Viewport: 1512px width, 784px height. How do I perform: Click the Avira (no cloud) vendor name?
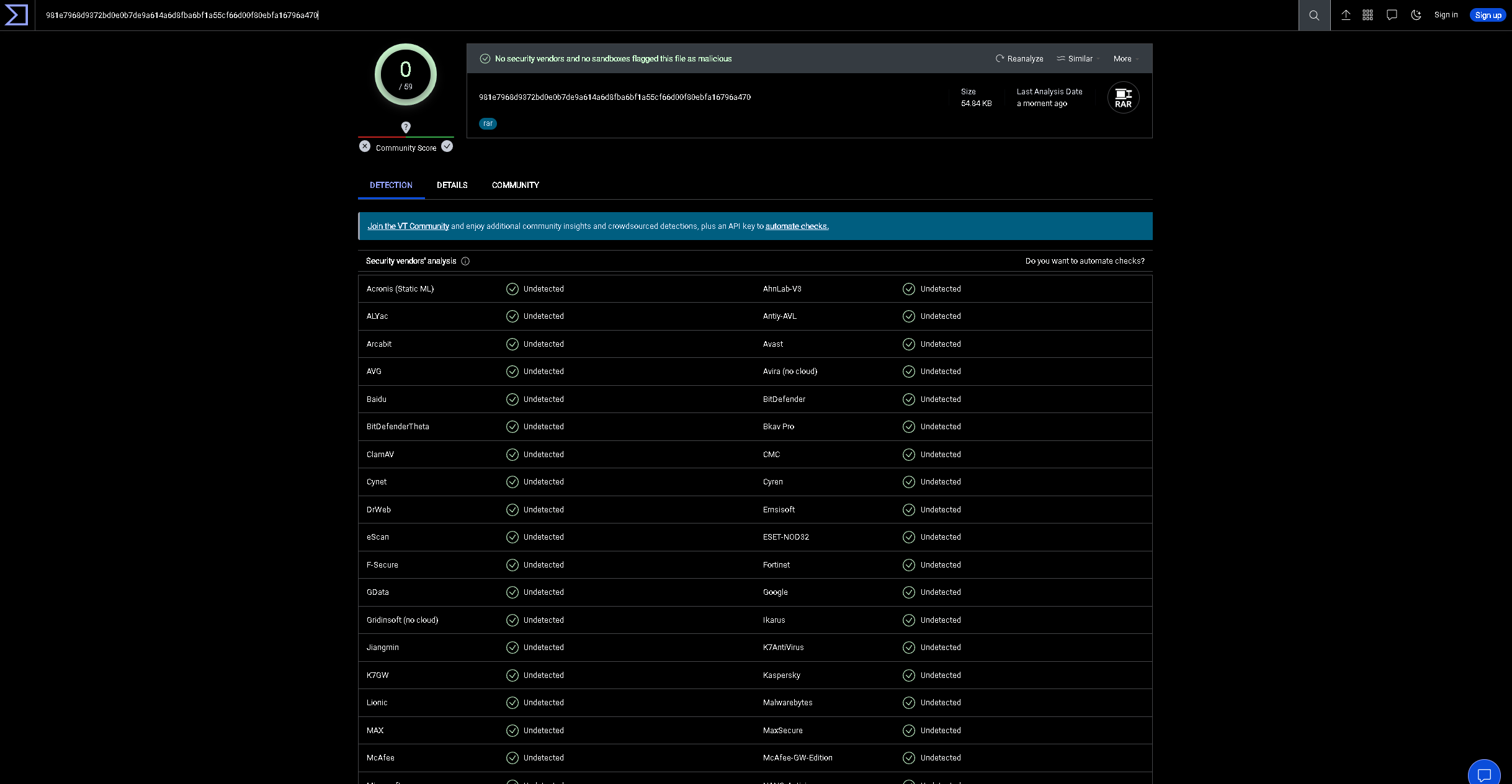(790, 372)
